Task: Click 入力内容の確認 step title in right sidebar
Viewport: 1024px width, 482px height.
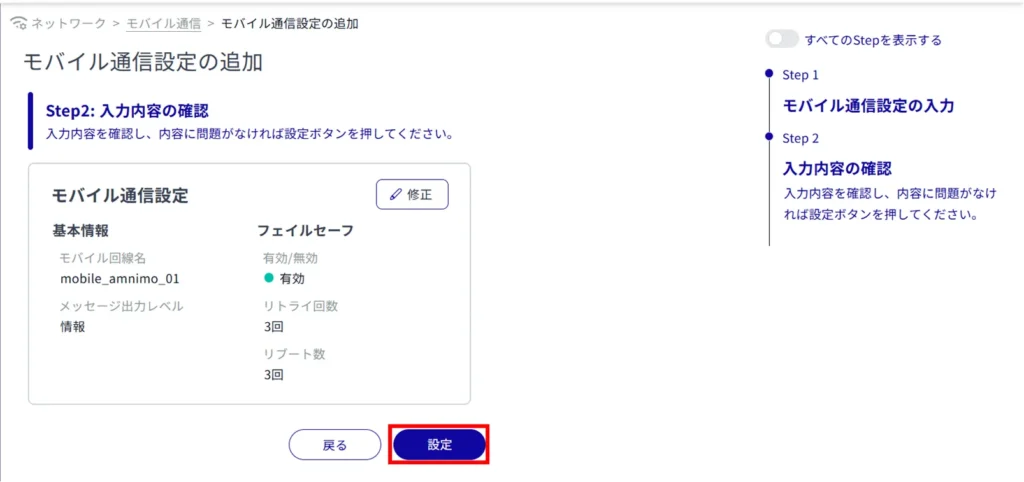Action: click(836, 168)
